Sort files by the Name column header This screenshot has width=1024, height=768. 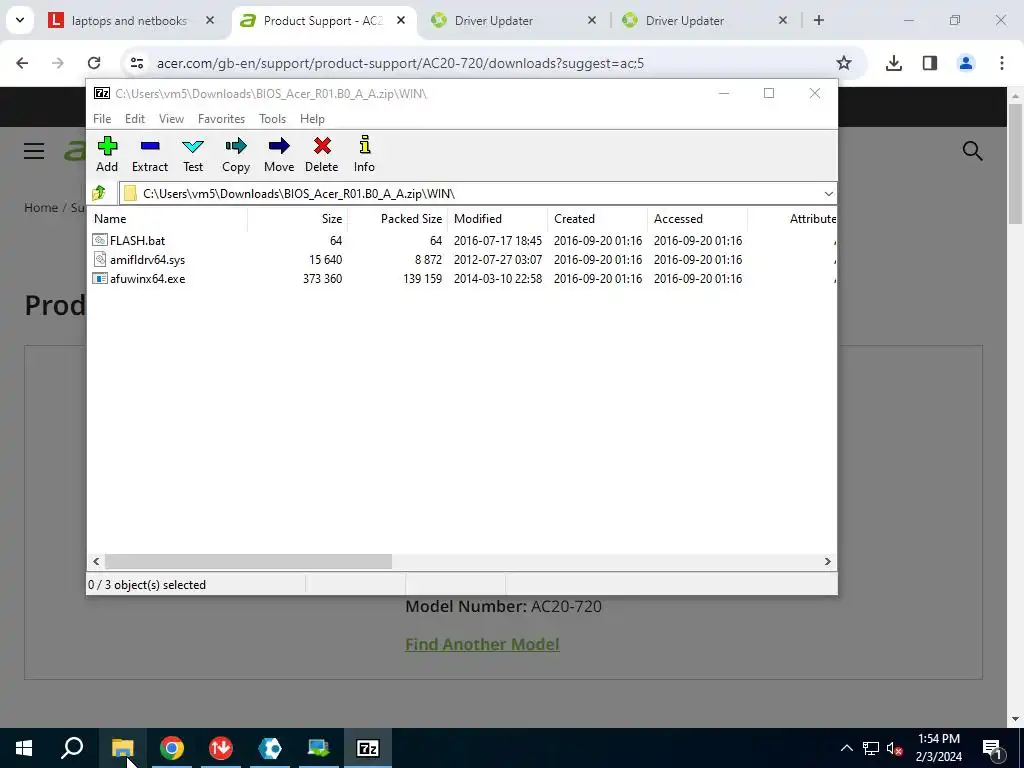tap(167, 219)
